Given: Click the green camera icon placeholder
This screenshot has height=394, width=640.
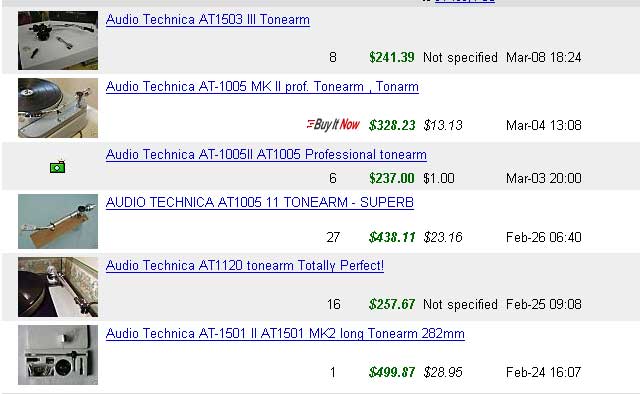Looking at the screenshot, I should coord(58,167).
